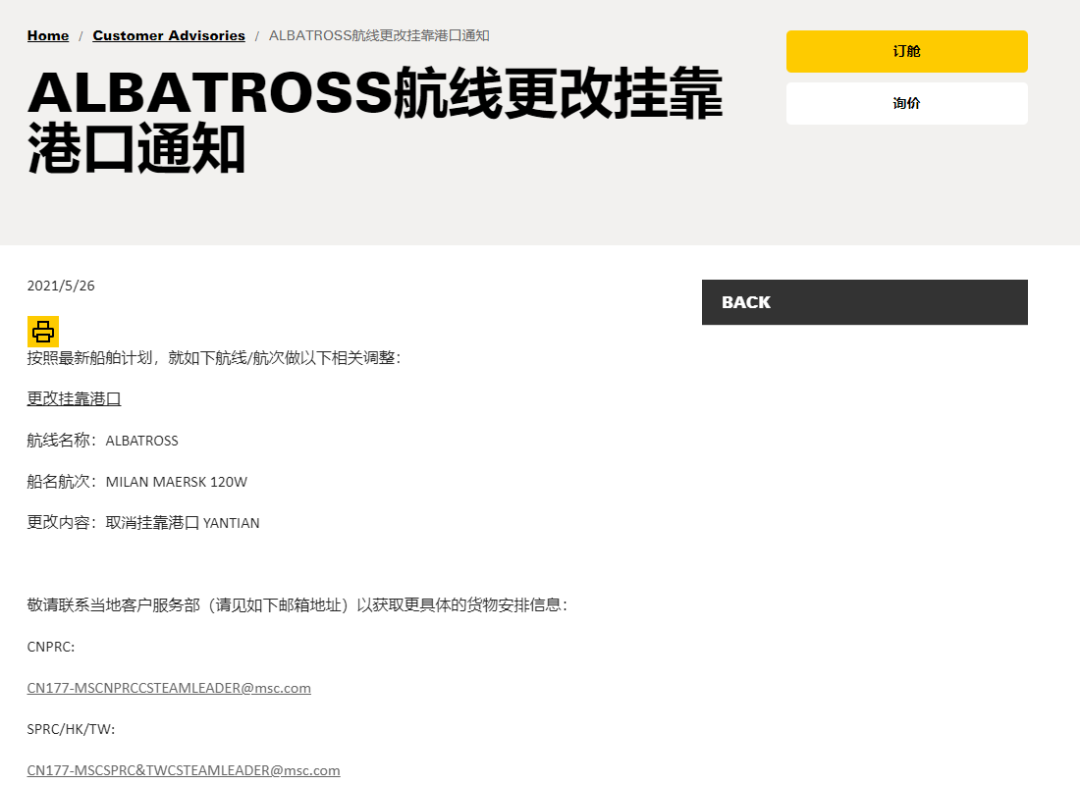Navigate to Customer Advisories page

[x=168, y=35]
